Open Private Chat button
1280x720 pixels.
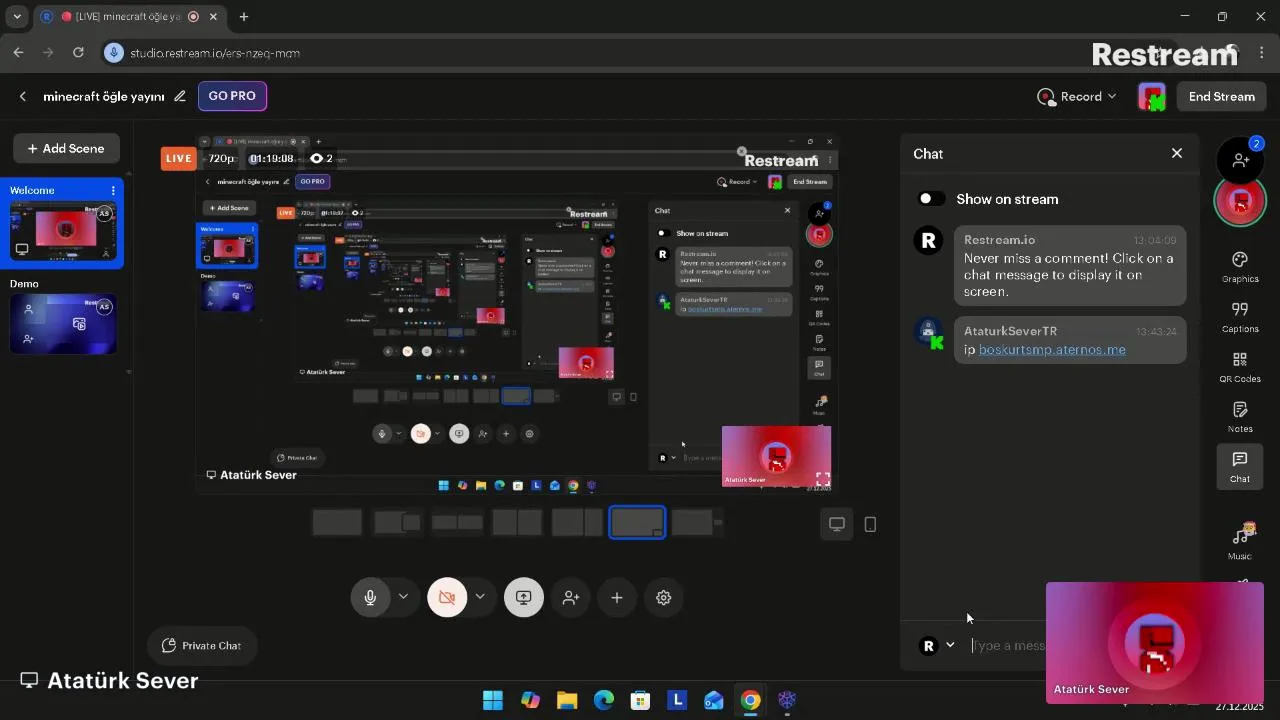click(201, 645)
